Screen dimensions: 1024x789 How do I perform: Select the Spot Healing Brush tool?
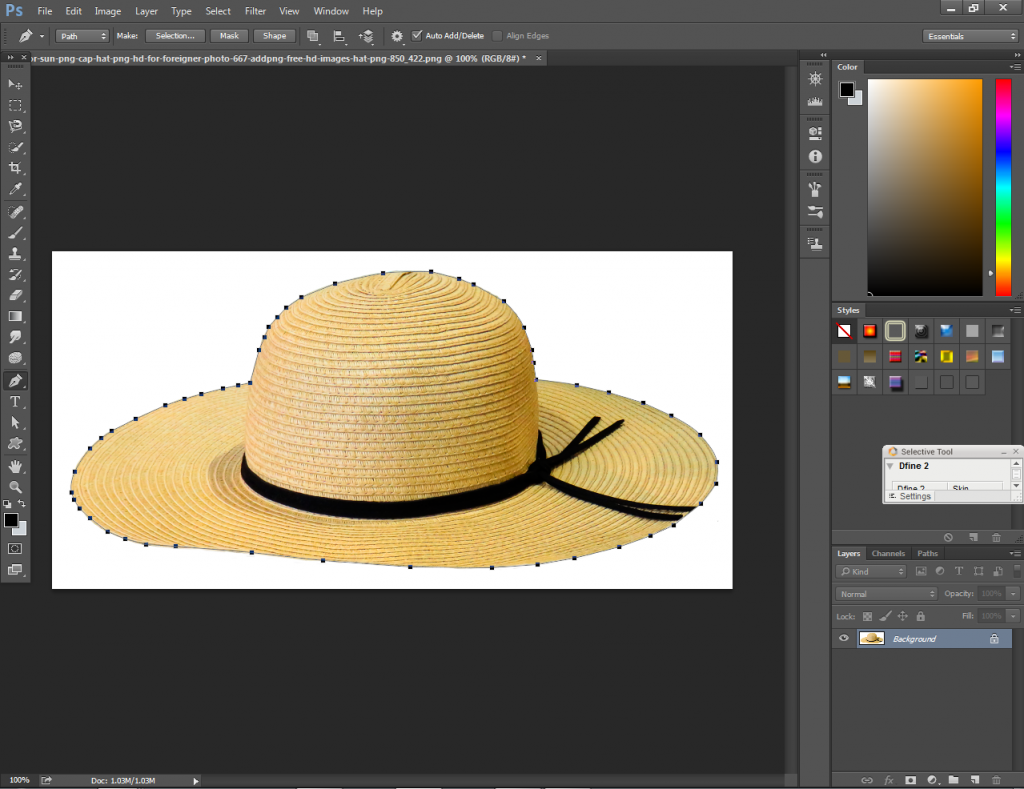click(x=15, y=212)
